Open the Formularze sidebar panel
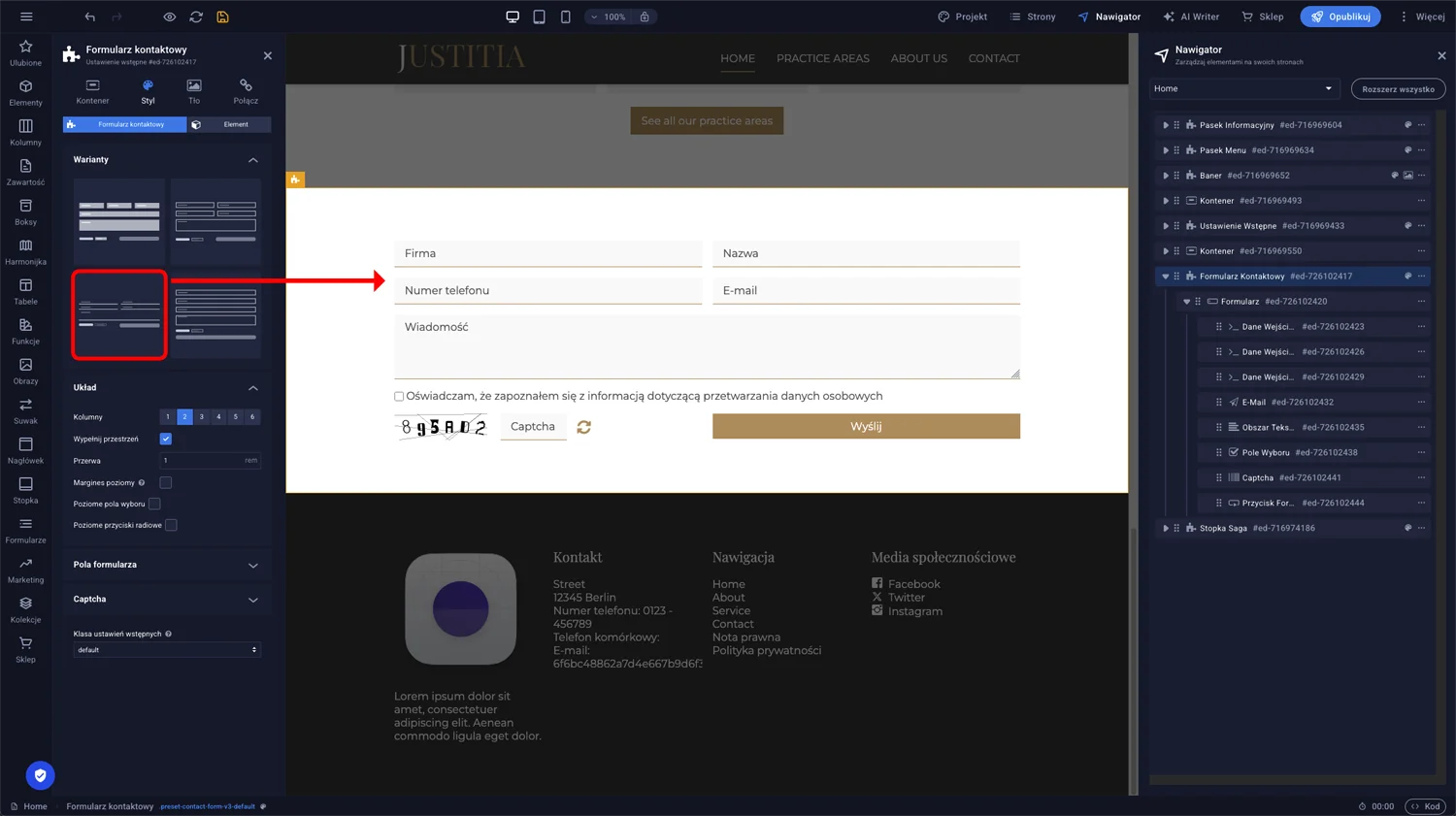The image size is (1456, 816). pyautogui.click(x=25, y=532)
